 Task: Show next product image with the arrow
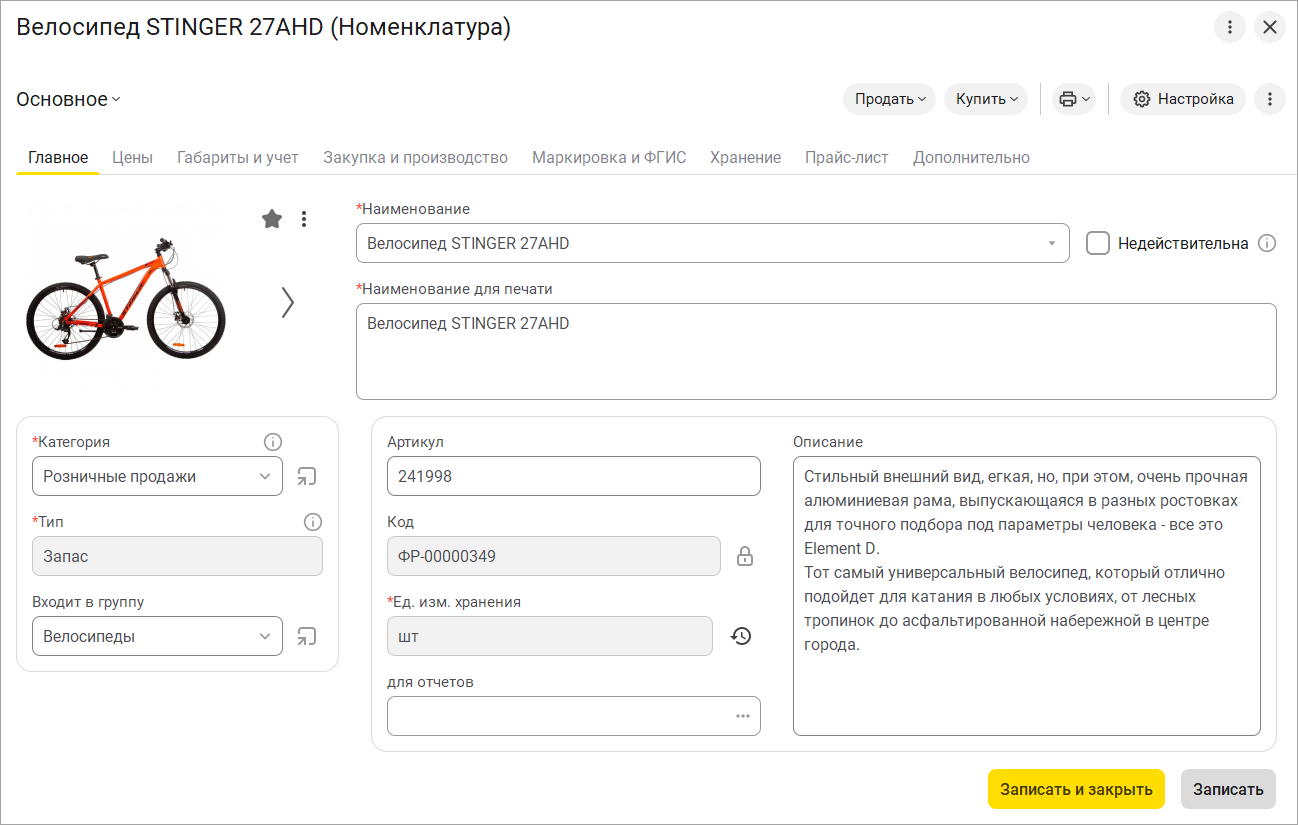(288, 302)
